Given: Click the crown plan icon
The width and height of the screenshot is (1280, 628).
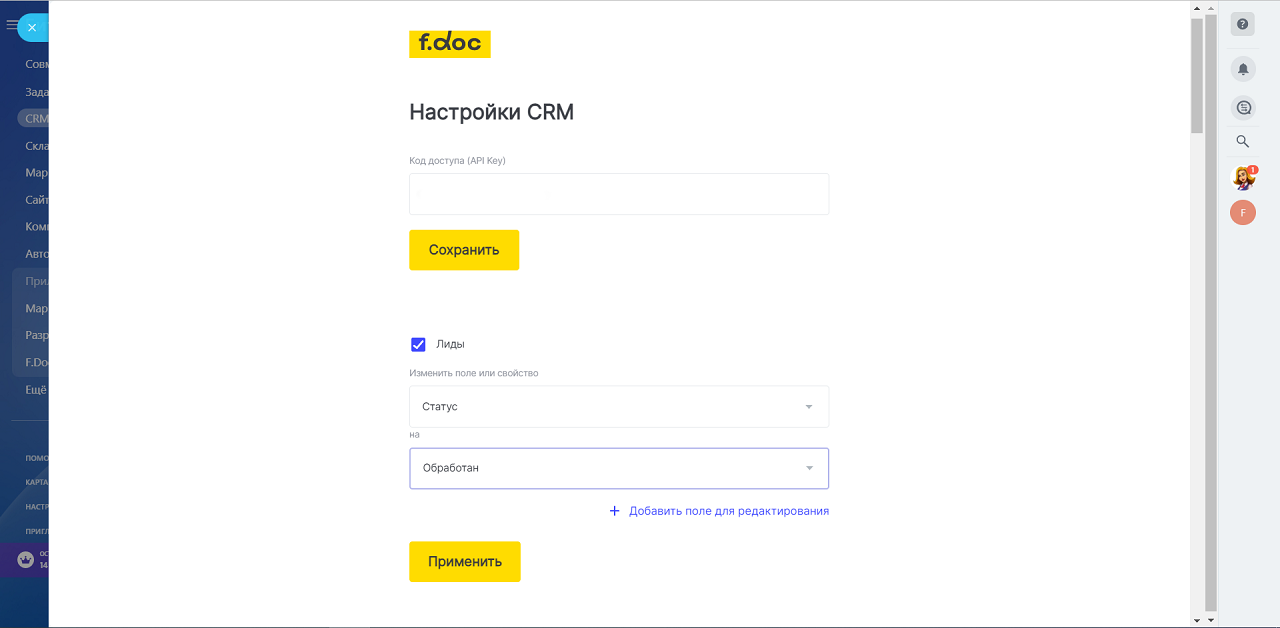Looking at the screenshot, I should 26,559.
